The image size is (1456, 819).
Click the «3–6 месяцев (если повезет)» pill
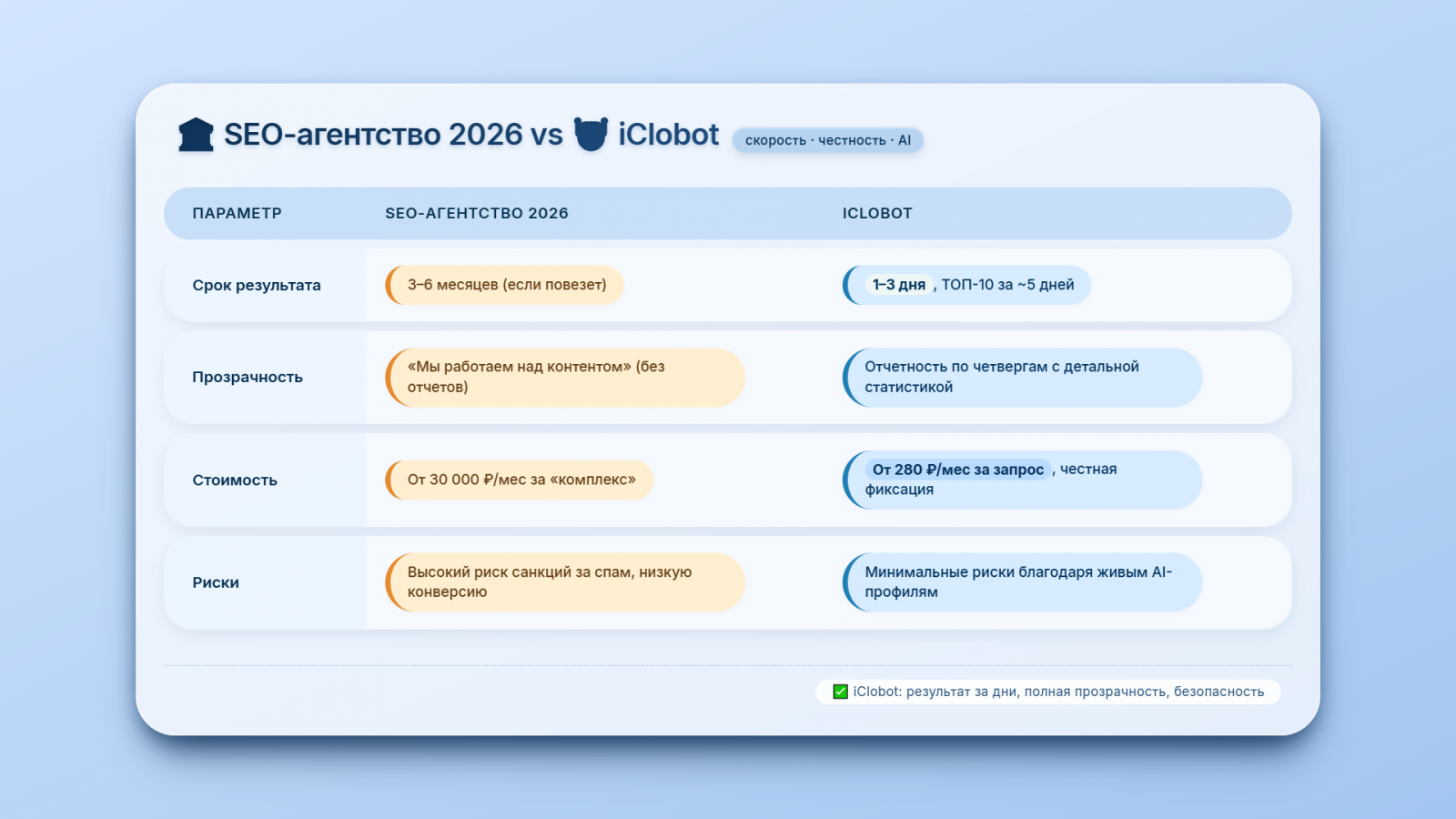(506, 285)
